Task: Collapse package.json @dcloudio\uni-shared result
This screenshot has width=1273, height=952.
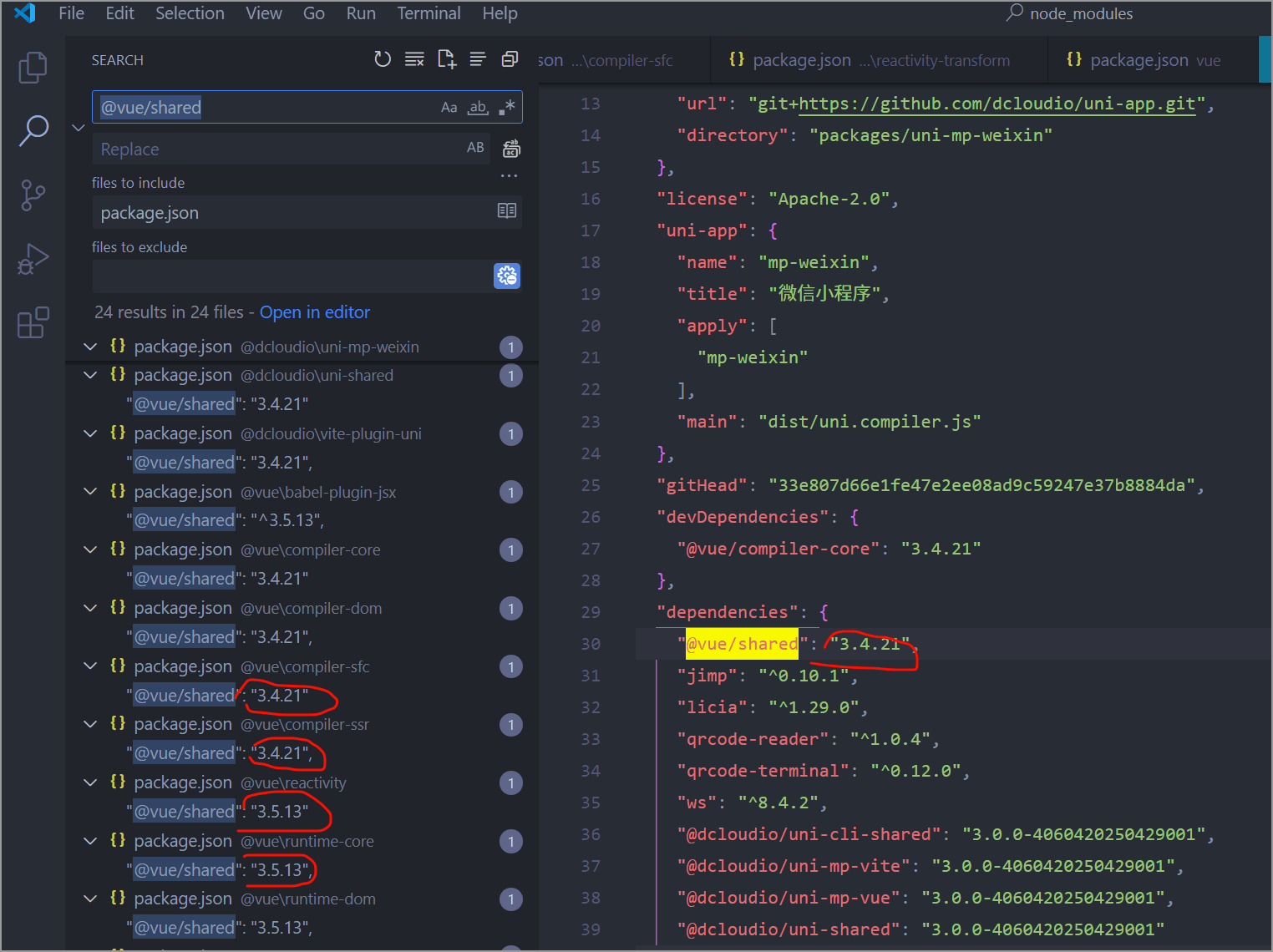Action: click(x=90, y=376)
